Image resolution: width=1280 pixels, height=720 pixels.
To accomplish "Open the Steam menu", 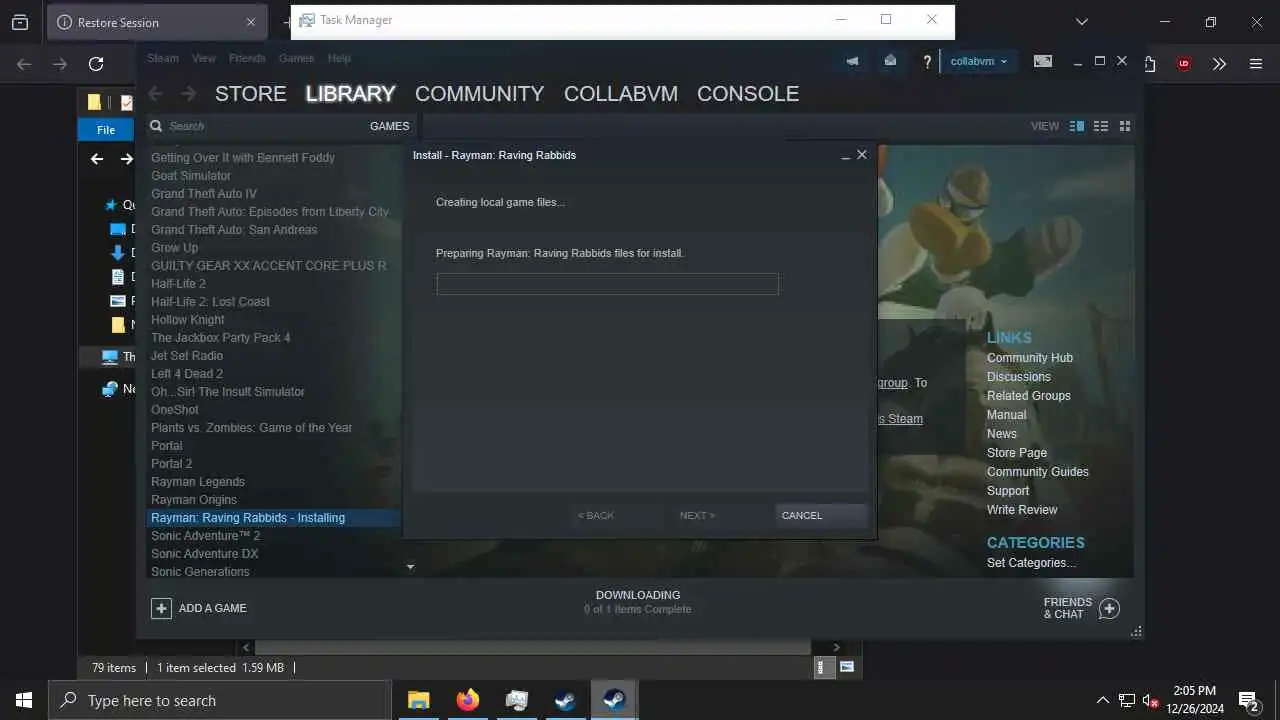I will (x=163, y=58).
